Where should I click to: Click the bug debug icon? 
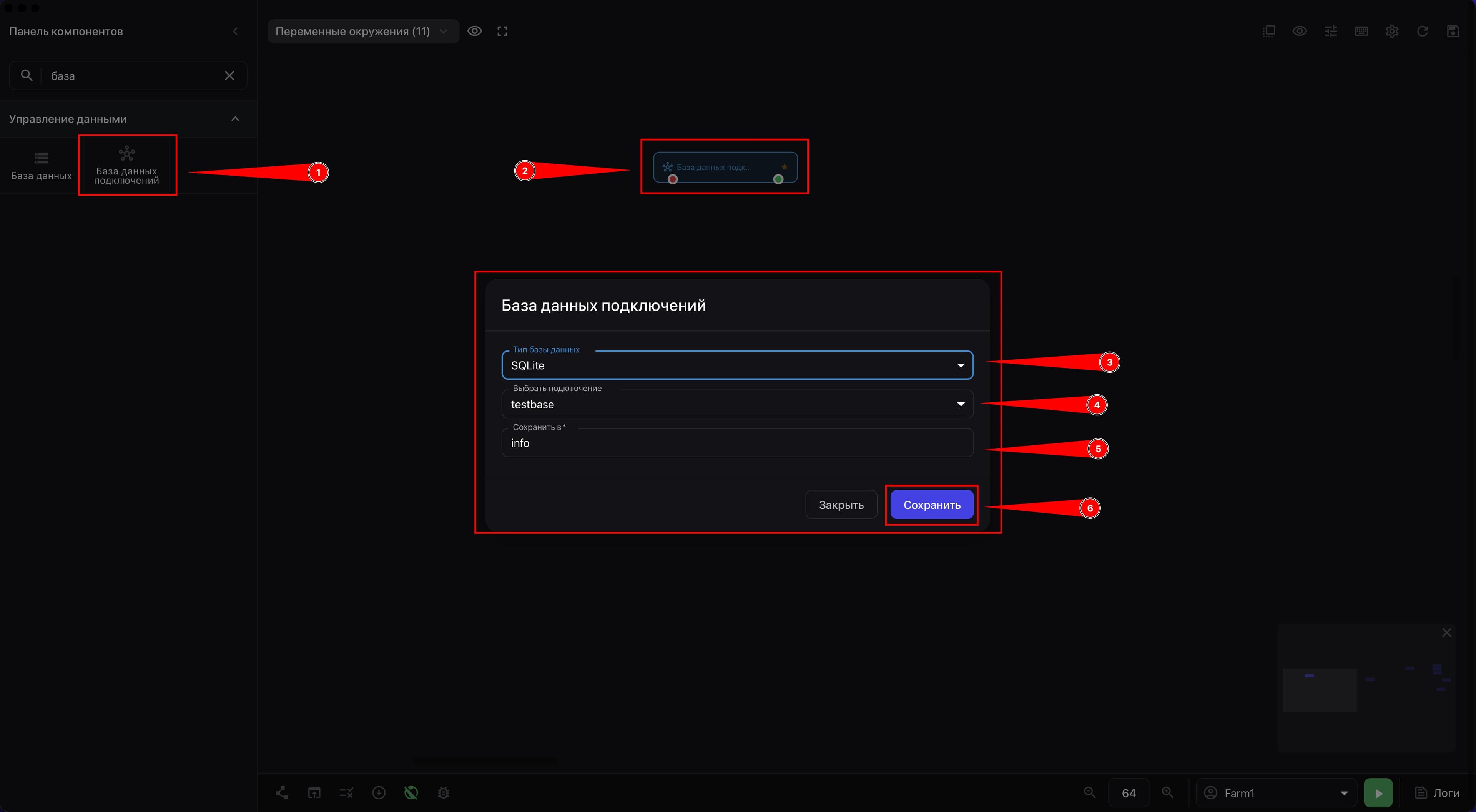[444, 792]
